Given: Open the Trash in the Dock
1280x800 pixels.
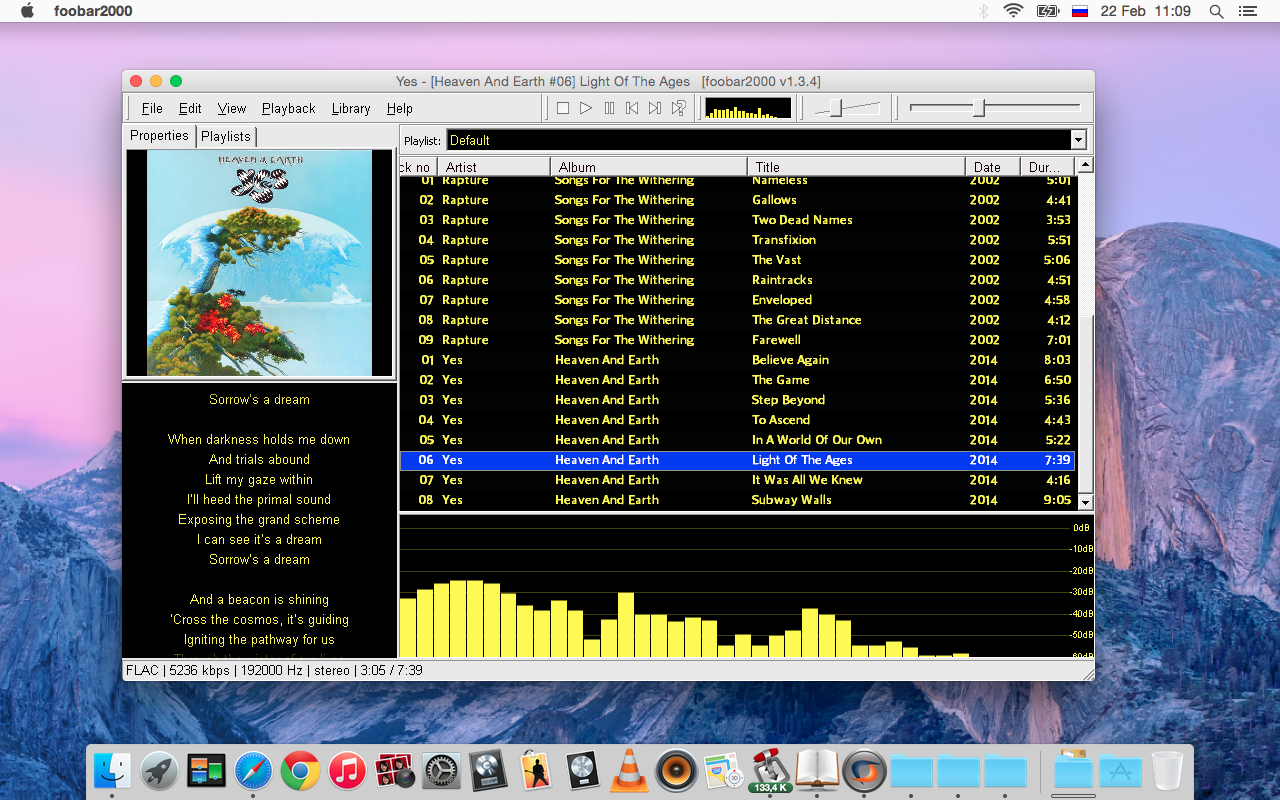Looking at the screenshot, I should coord(1167,770).
